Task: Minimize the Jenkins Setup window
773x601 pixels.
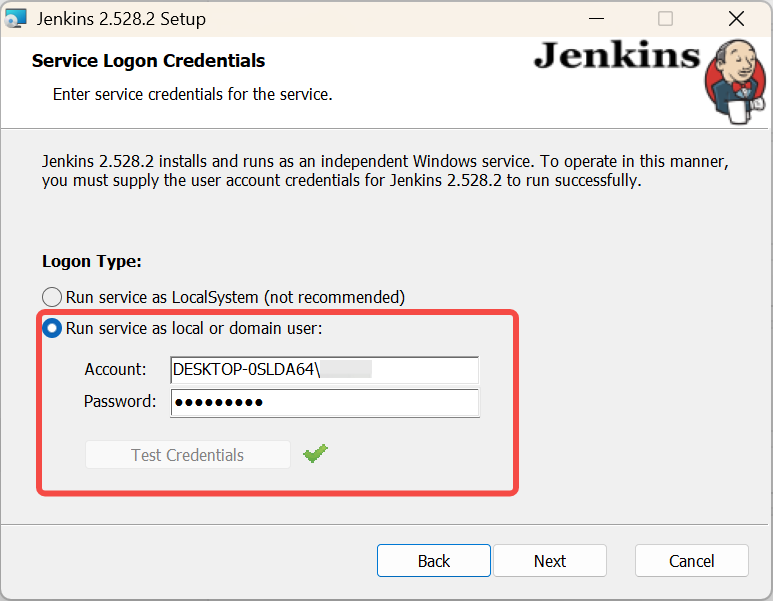Action: click(596, 19)
